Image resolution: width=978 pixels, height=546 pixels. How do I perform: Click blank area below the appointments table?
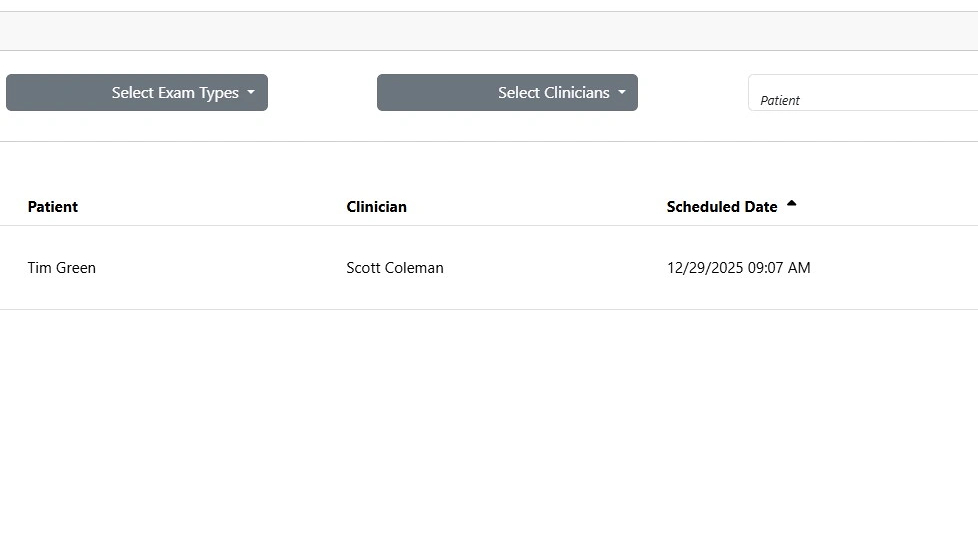tap(489, 430)
